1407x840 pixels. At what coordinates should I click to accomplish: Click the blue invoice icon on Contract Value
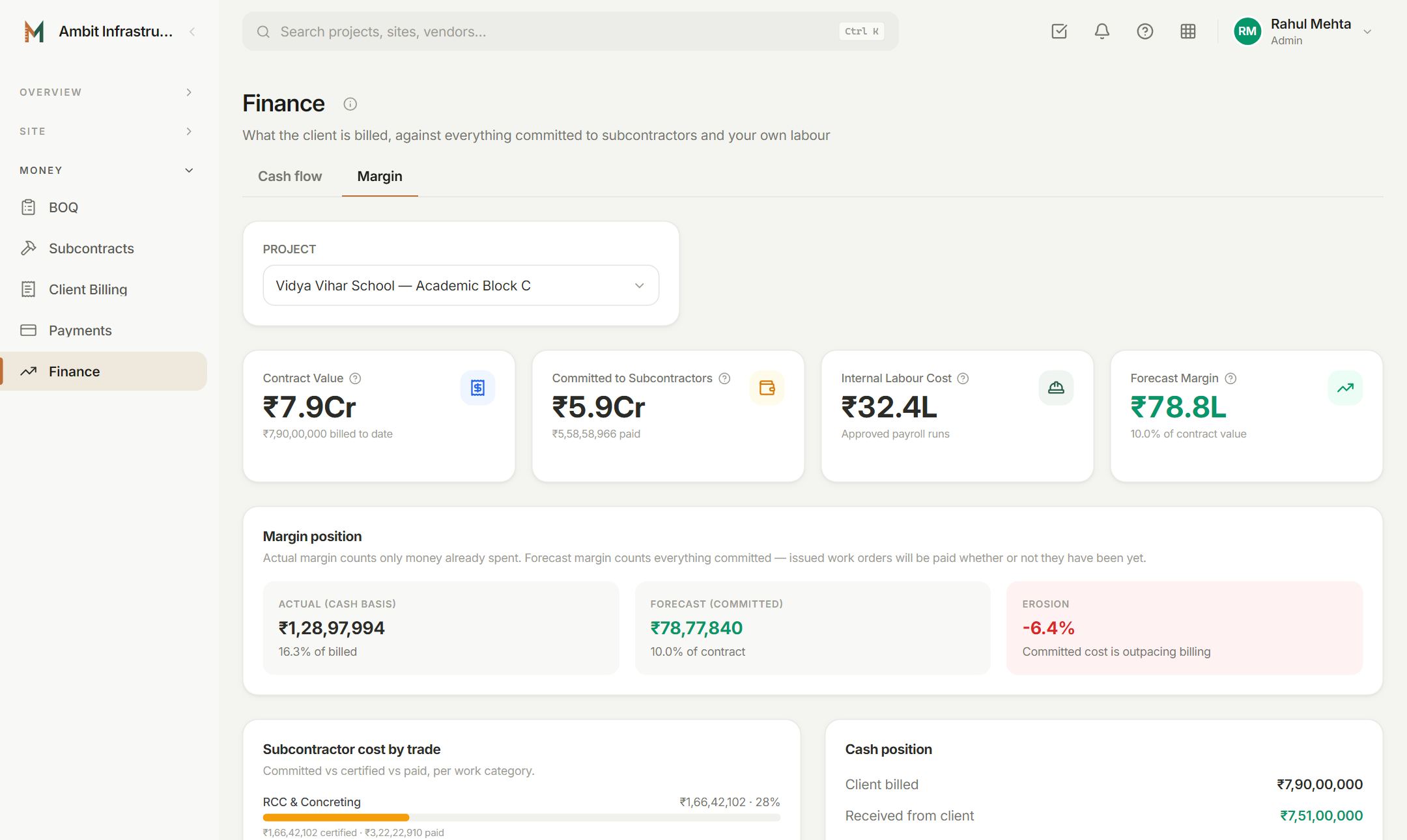[x=477, y=388]
